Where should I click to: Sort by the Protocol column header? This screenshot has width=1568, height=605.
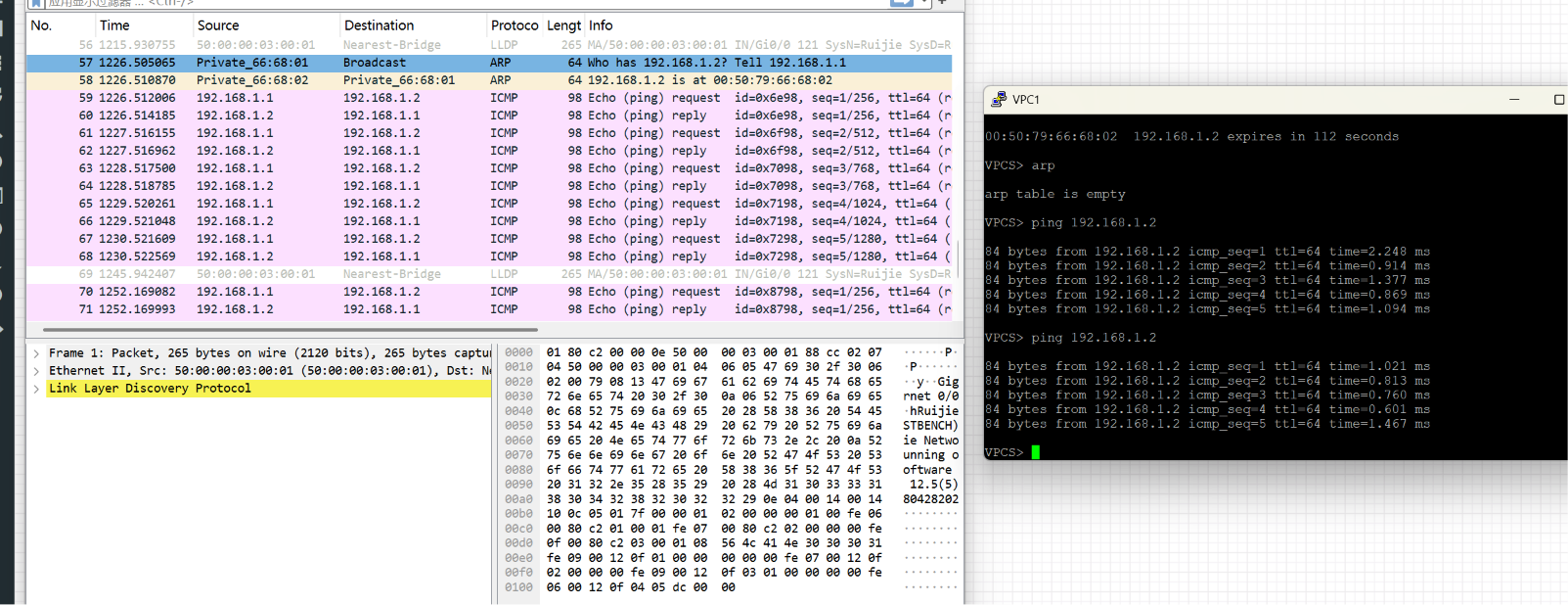tap(515, 25)
